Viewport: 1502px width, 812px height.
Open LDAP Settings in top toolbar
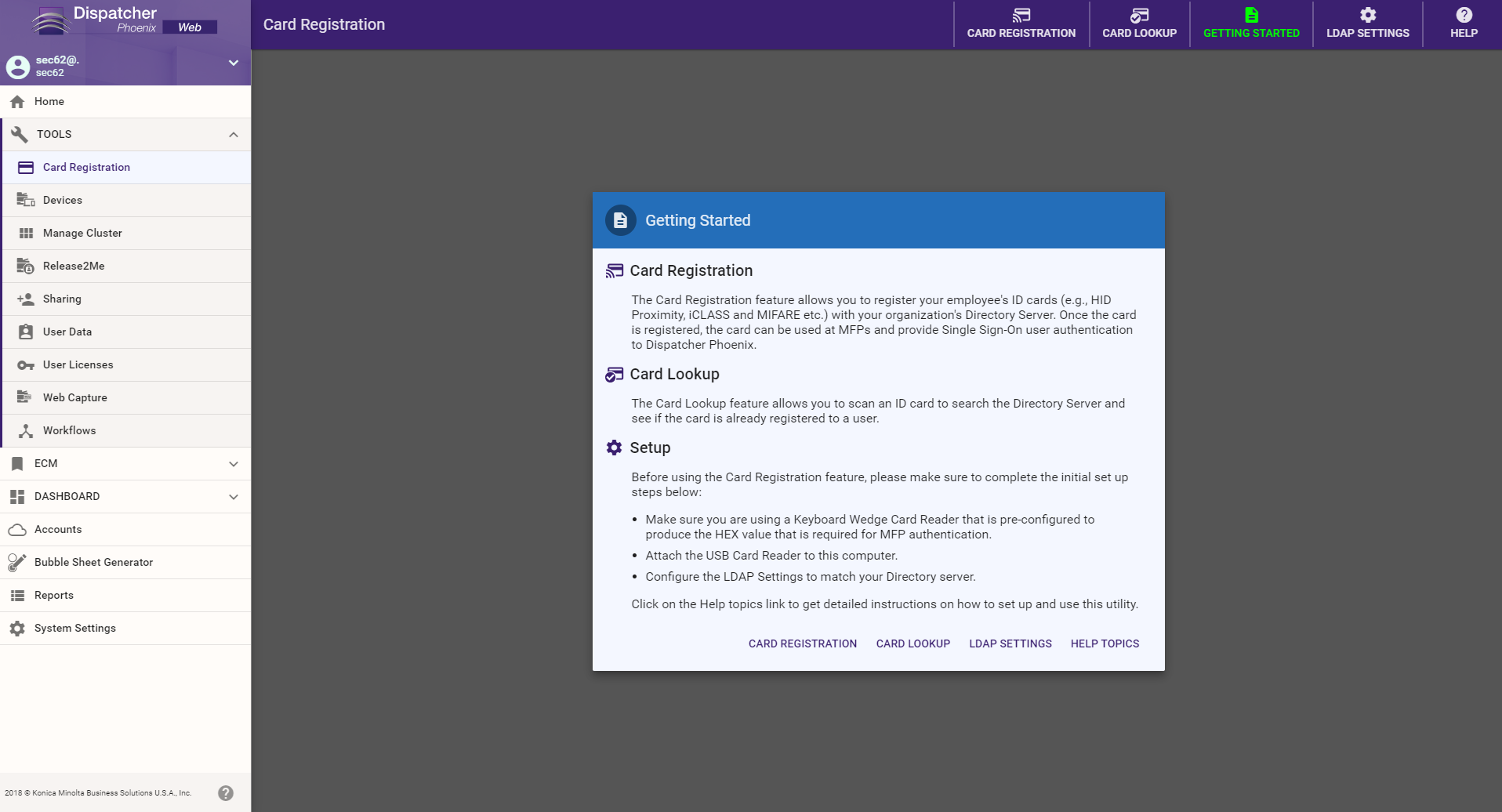(x=1368, y=24)
